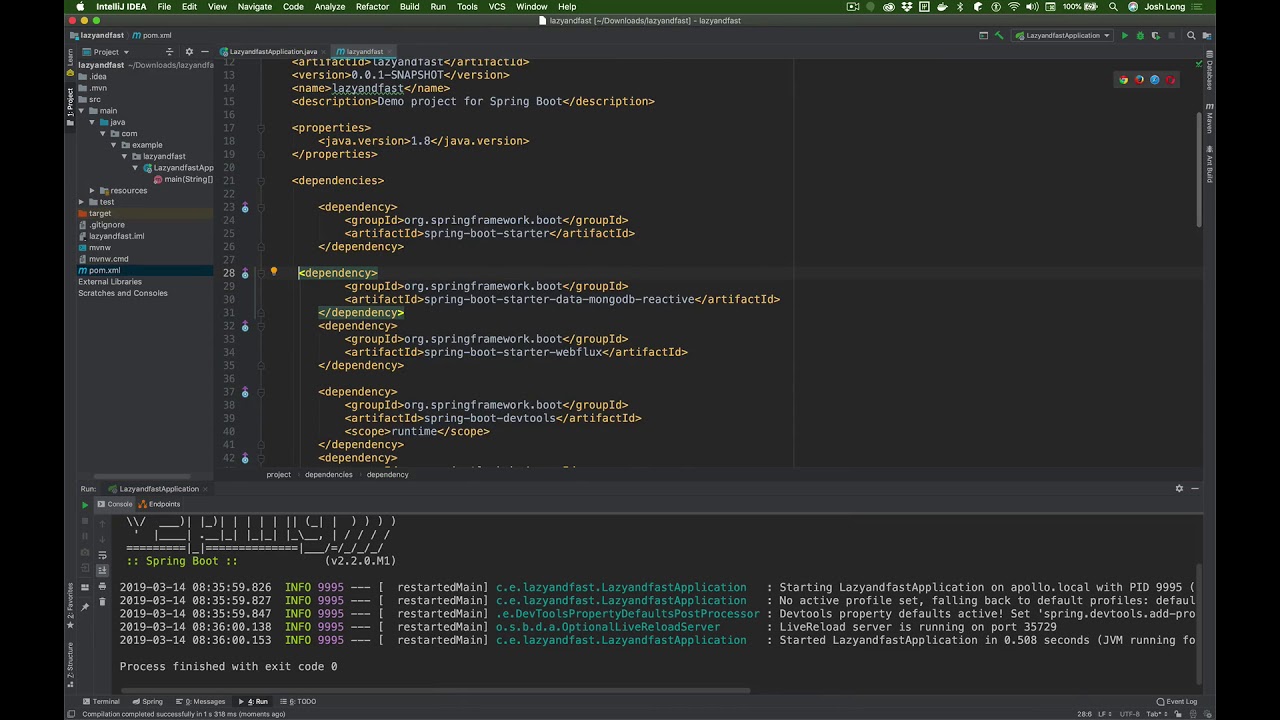Screen dimensions: 1280x720
Task: Toggle the Ant Build tool window
Action: (1209, 164)
